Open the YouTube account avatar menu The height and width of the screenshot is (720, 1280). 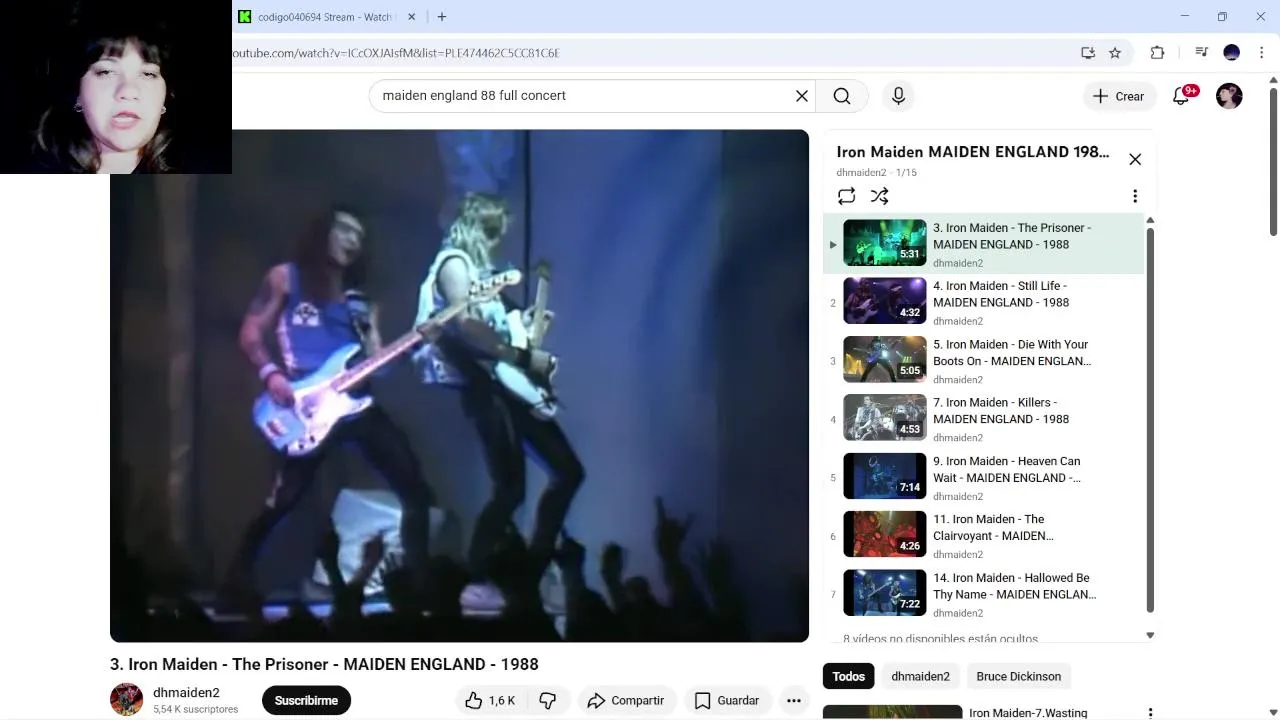(1229, 96)
